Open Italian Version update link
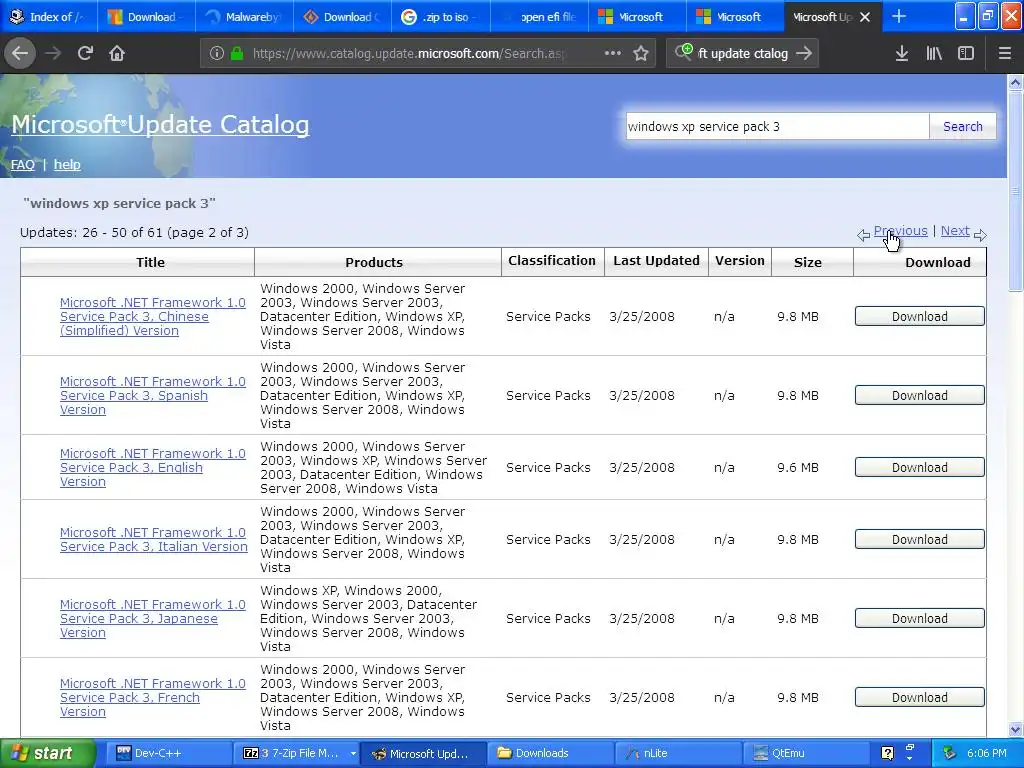This screenshot has height=768, width=1024. (x=153, y=539)
